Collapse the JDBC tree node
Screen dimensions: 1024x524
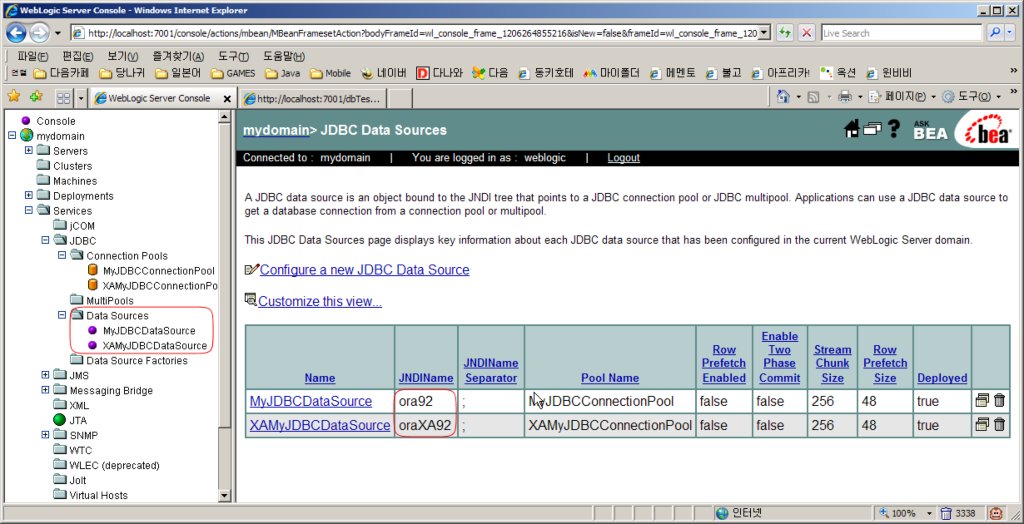pos(45,240)
